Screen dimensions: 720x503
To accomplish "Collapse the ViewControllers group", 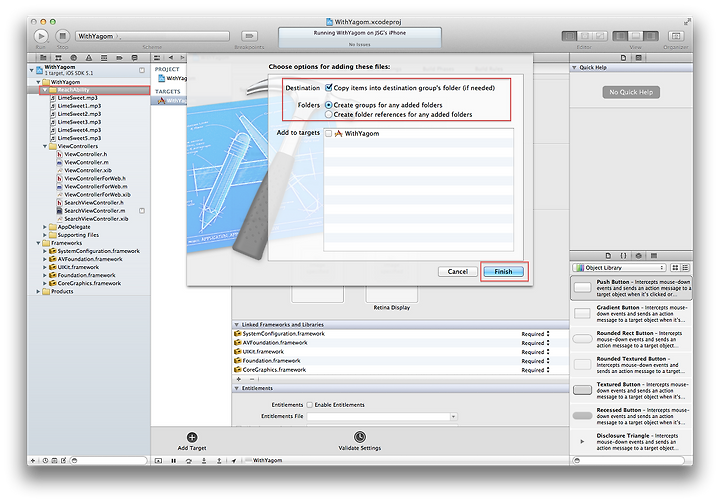I will coord(45,146).
